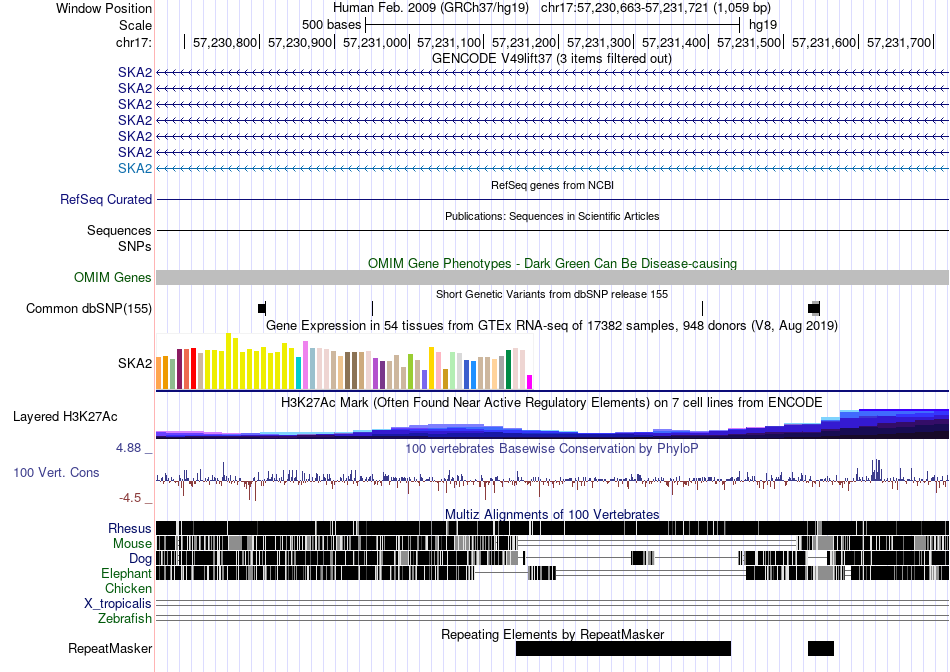Image resolution: width=950 pixels, height=672 pixels.
Task: Select the third dbSNP variant marker from left
Action: point(702,308)
